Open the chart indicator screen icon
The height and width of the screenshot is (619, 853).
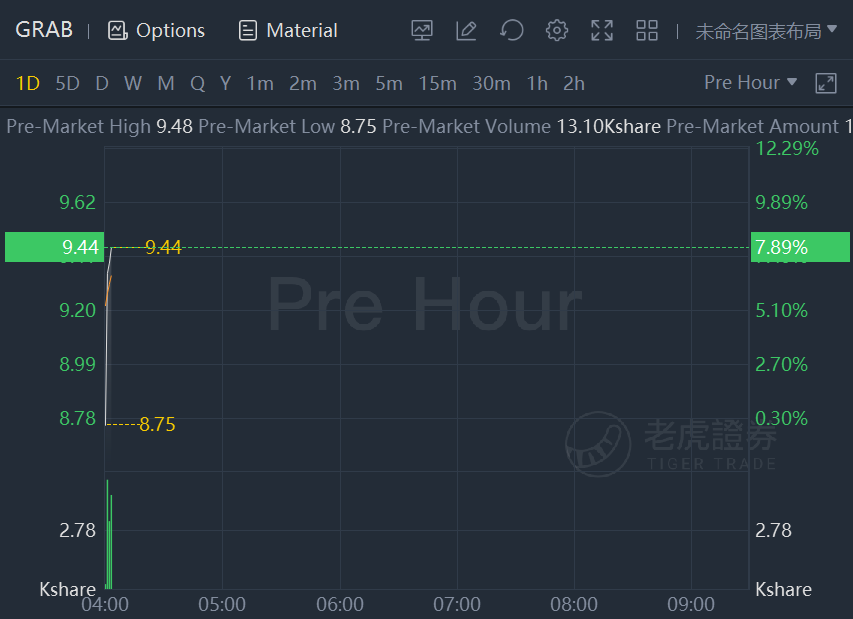click(422, 30)
